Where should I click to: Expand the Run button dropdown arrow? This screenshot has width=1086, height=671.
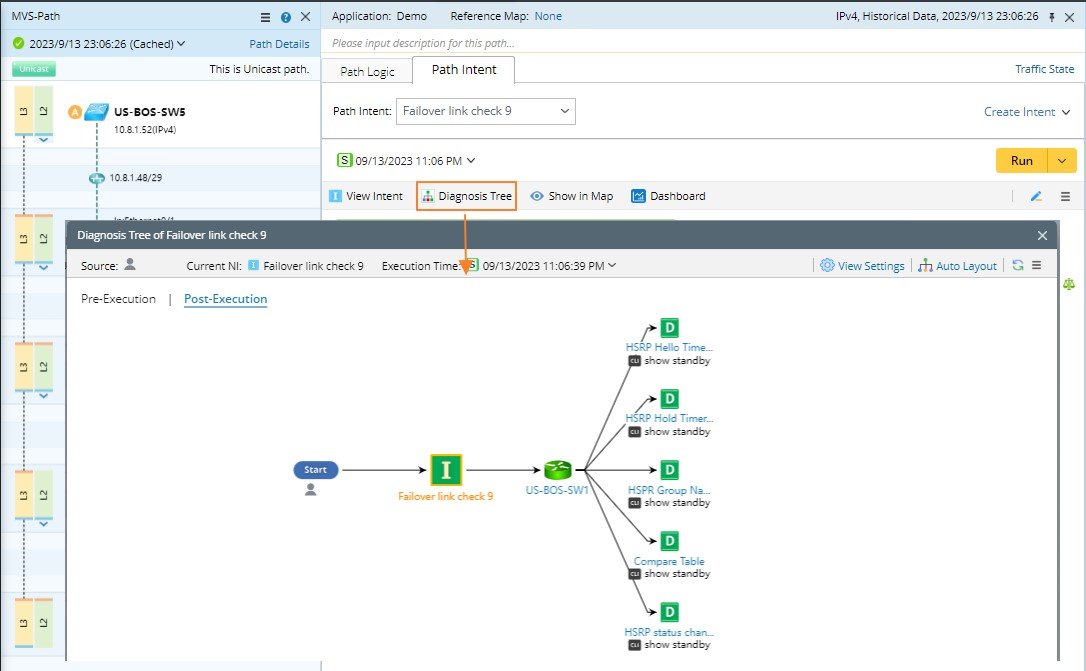point(1062,160)
